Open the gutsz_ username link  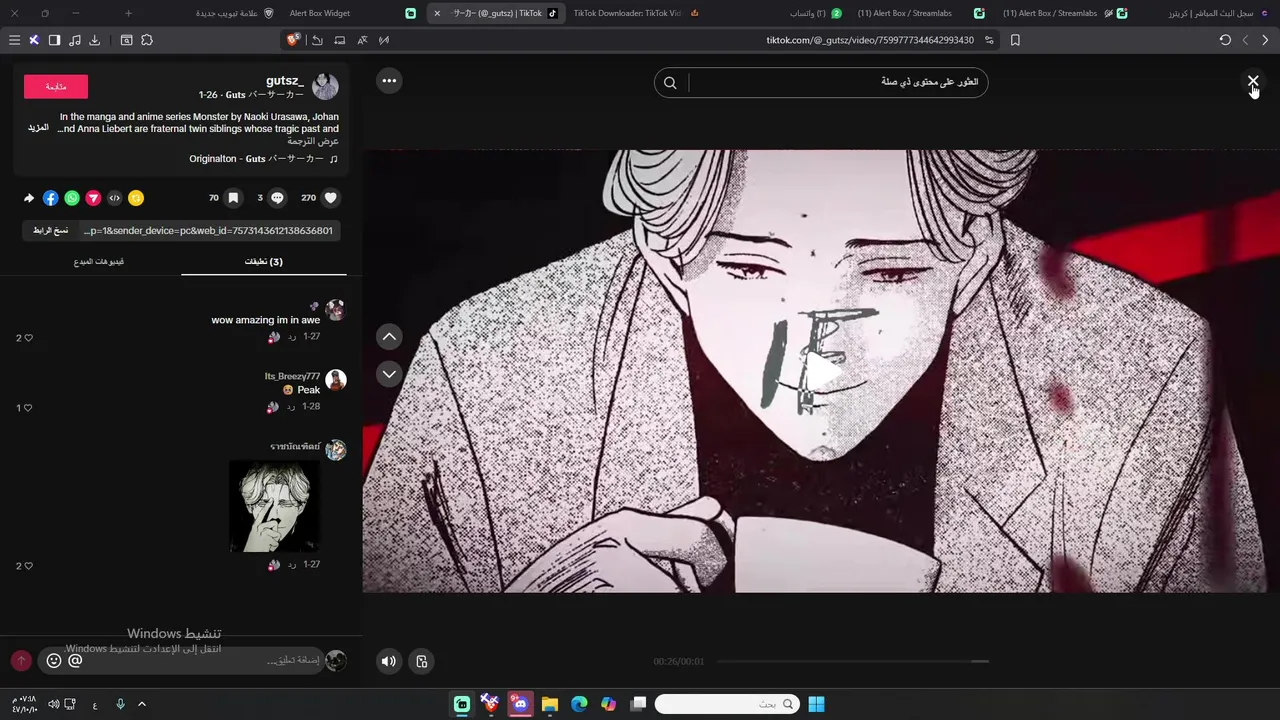point(284,81)
